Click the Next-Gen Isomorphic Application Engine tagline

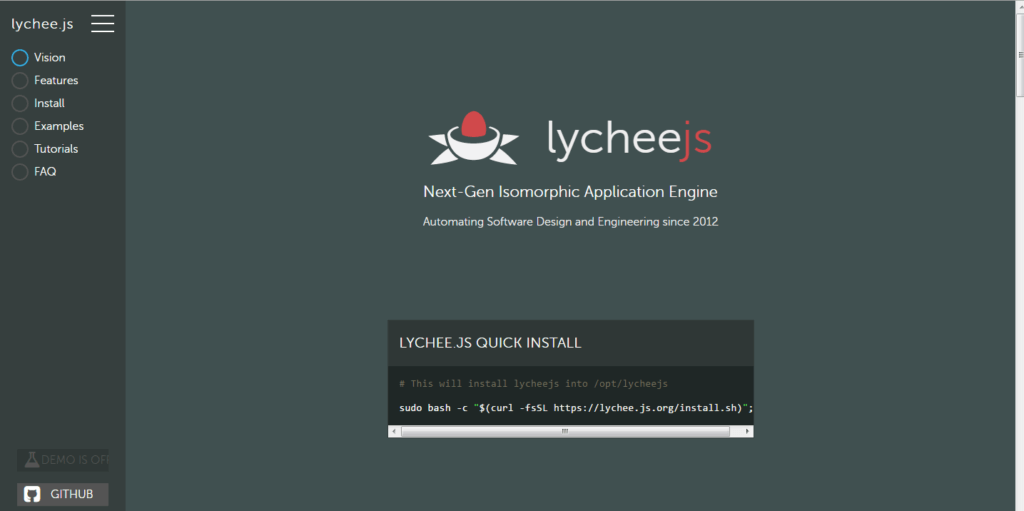click(570, 192)
